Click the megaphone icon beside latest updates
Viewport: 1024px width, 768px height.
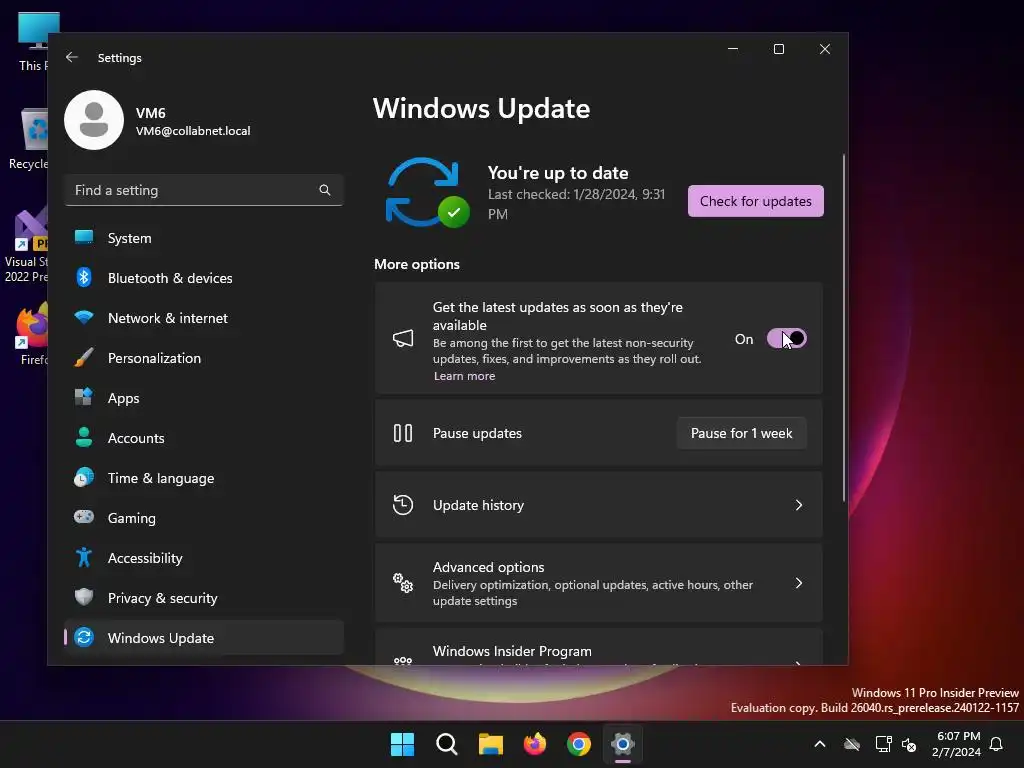coord(403,338)
